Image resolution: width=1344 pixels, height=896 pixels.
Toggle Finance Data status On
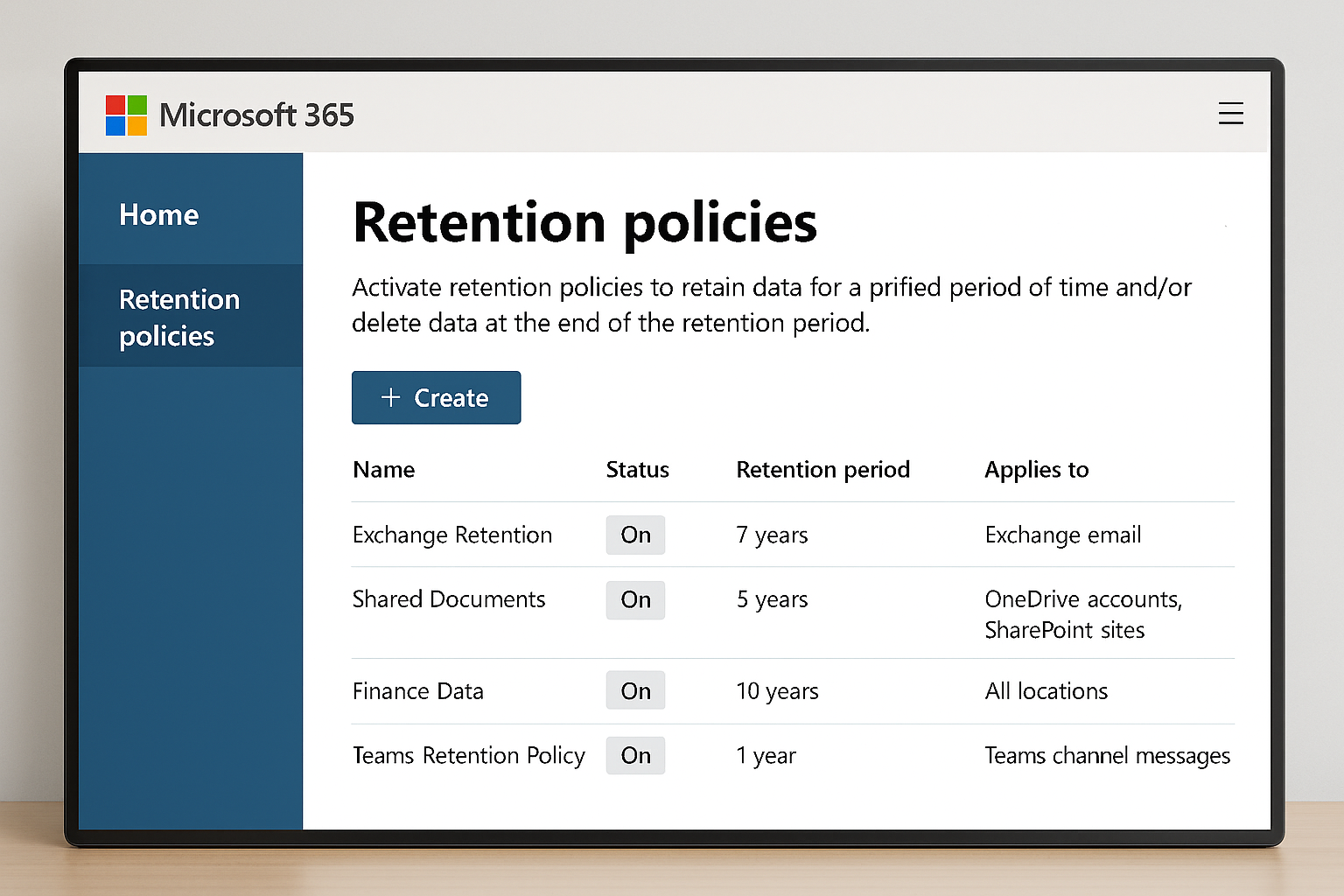pos(635,690)
